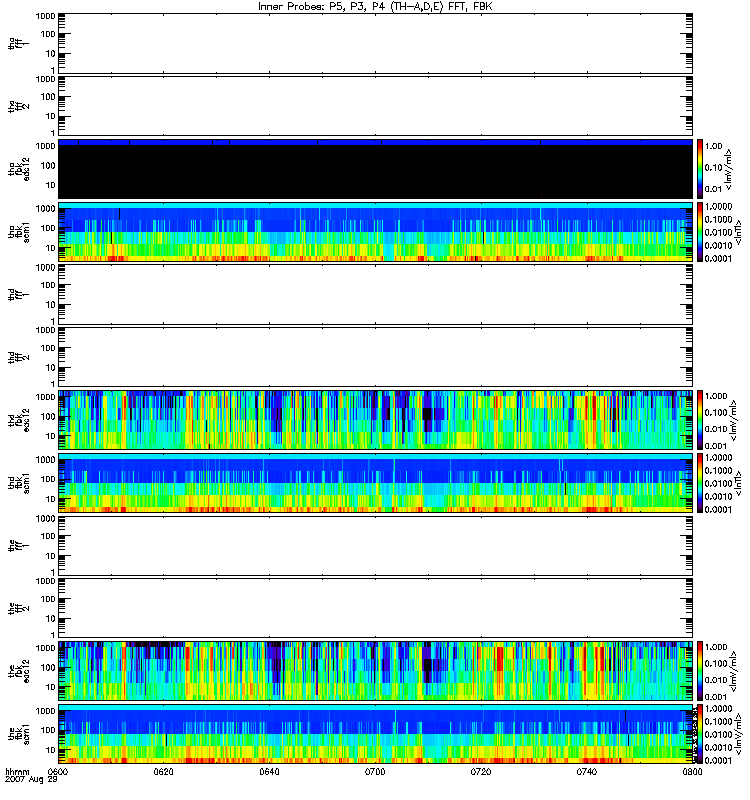Viewport: 750px width, 800px height.
Task: Open the empty the fff 2 panel
Action: pyautogui.click(x=376, y=608)
